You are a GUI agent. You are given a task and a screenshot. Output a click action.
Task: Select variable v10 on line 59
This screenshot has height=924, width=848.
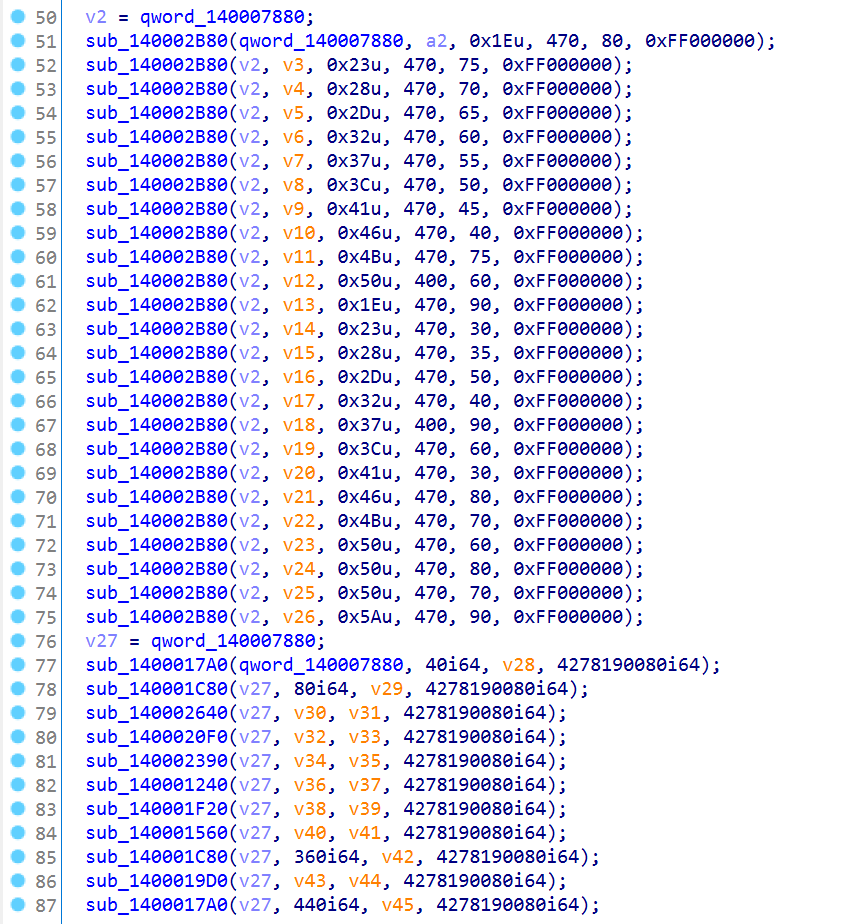299,233
